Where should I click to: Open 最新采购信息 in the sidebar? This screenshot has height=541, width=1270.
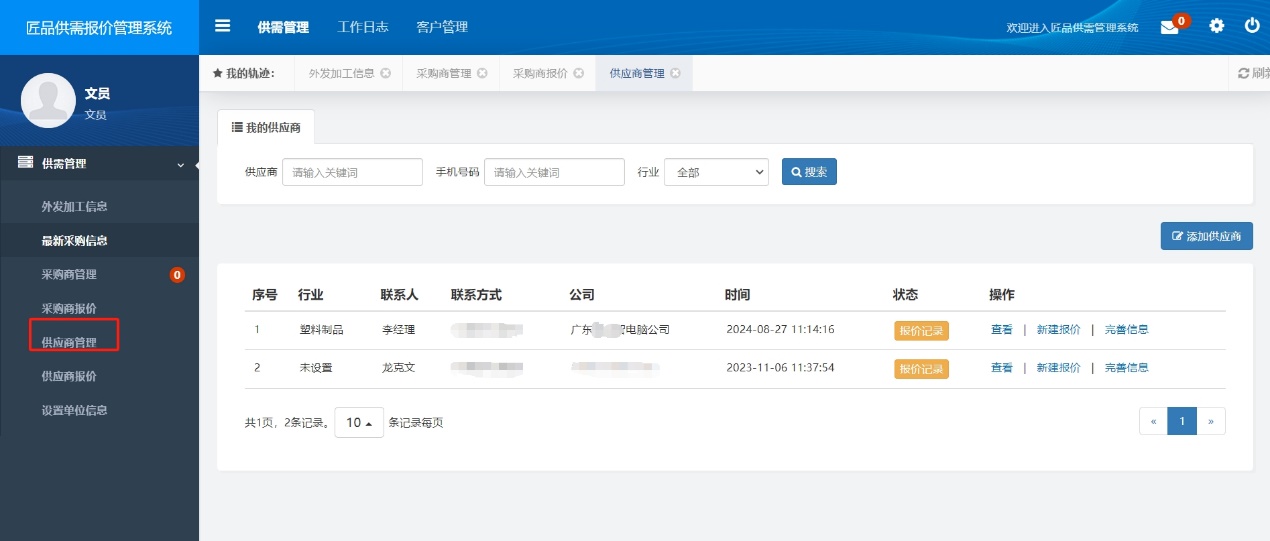point(74,241)
